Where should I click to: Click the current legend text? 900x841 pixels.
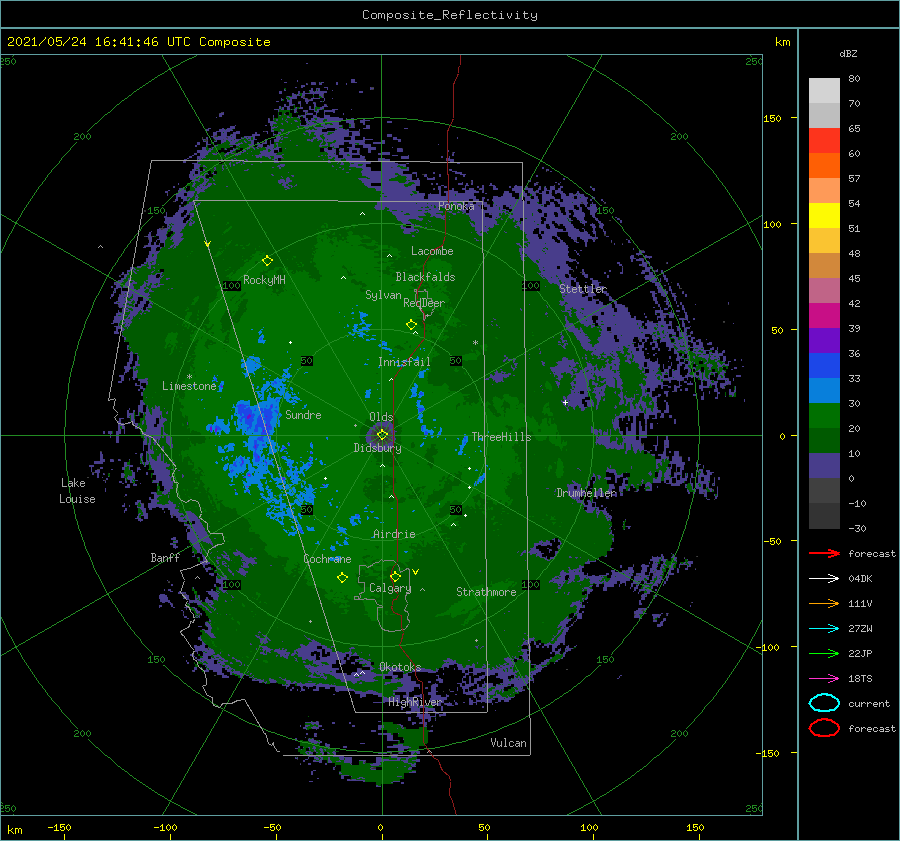[x=869, y=704]
